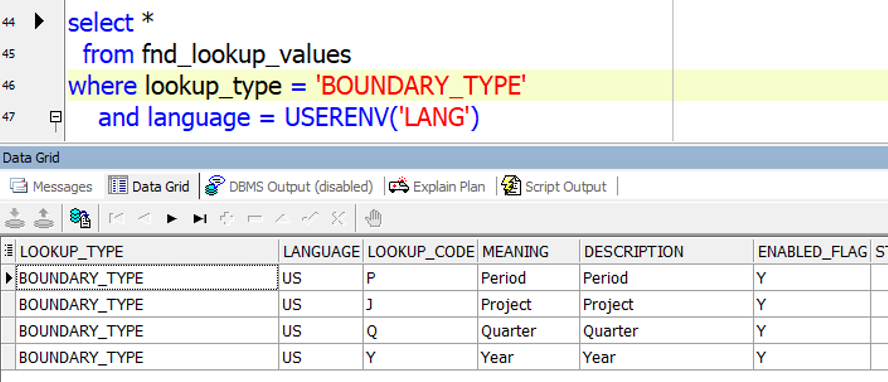Screen dimensions: 888x382
Task: Click the insert record plus icon
Action: point(227,218)
